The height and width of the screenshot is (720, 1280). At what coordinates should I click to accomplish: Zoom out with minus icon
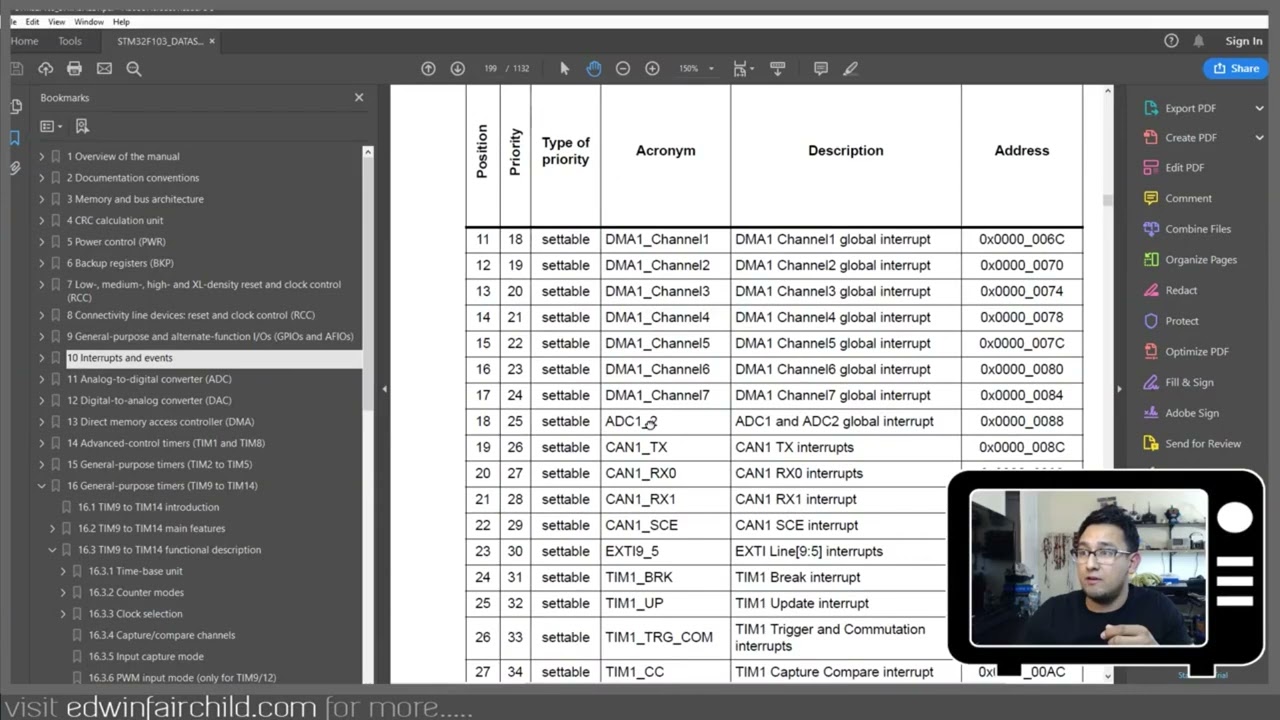click(623, 68)
